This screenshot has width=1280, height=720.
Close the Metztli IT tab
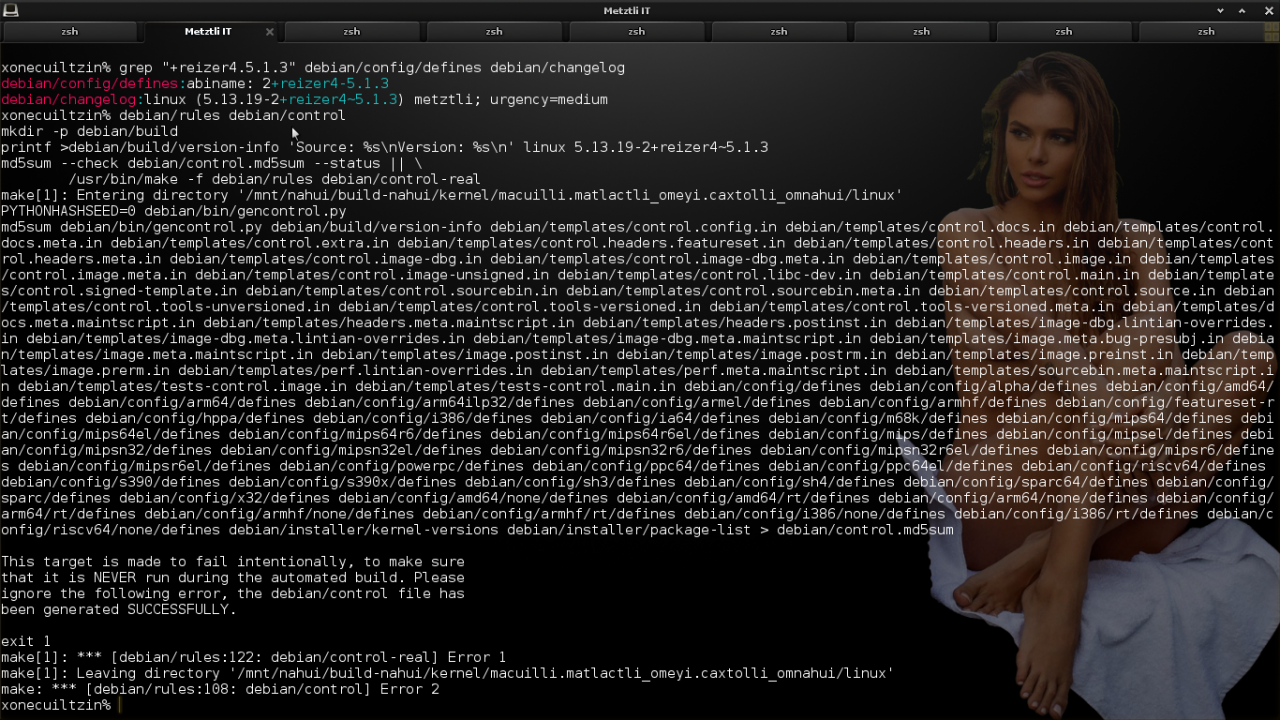coord(270,32)
